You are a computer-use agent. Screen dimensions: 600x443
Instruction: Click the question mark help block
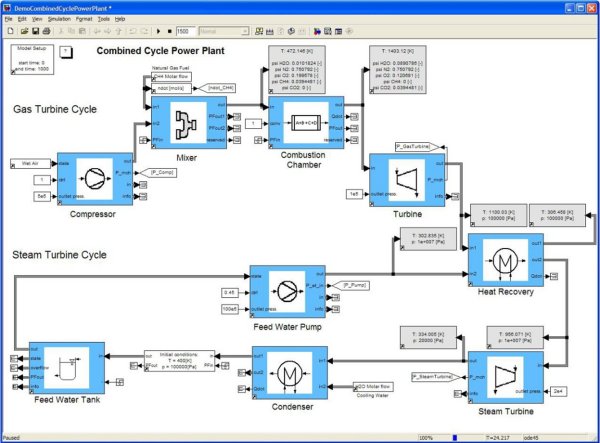66,52
